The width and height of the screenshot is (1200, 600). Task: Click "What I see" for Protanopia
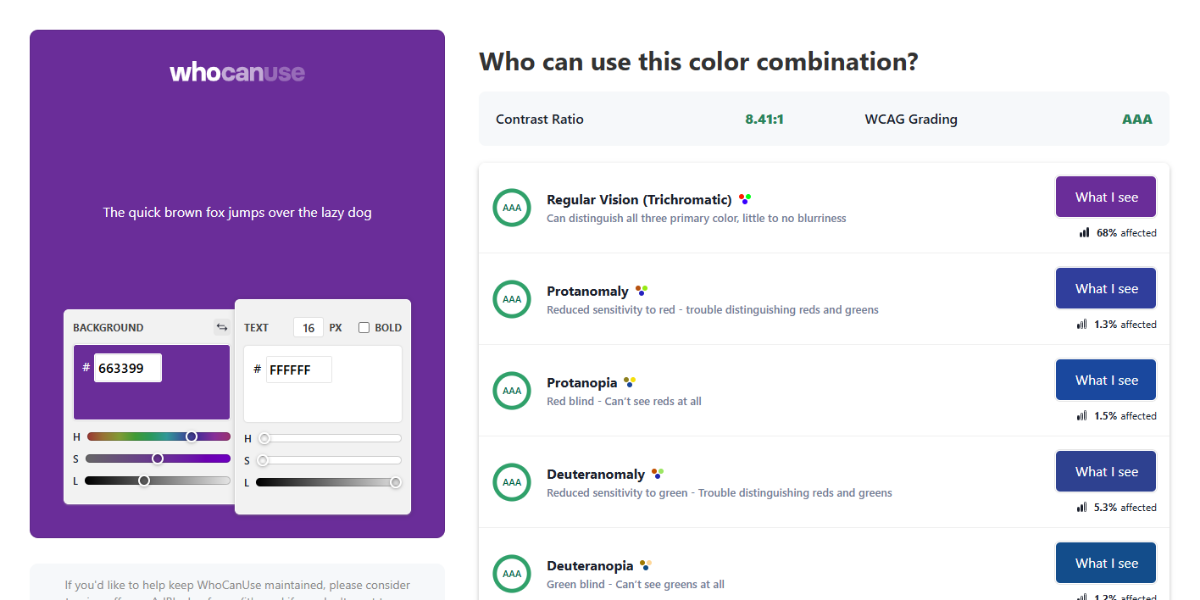(x=1106, y=380)
